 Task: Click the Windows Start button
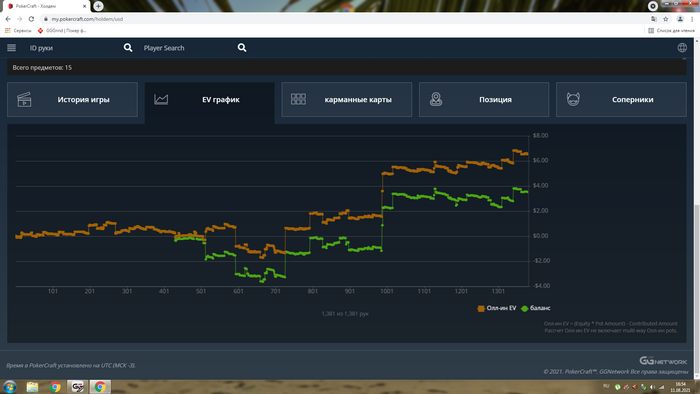click(9, 386)
